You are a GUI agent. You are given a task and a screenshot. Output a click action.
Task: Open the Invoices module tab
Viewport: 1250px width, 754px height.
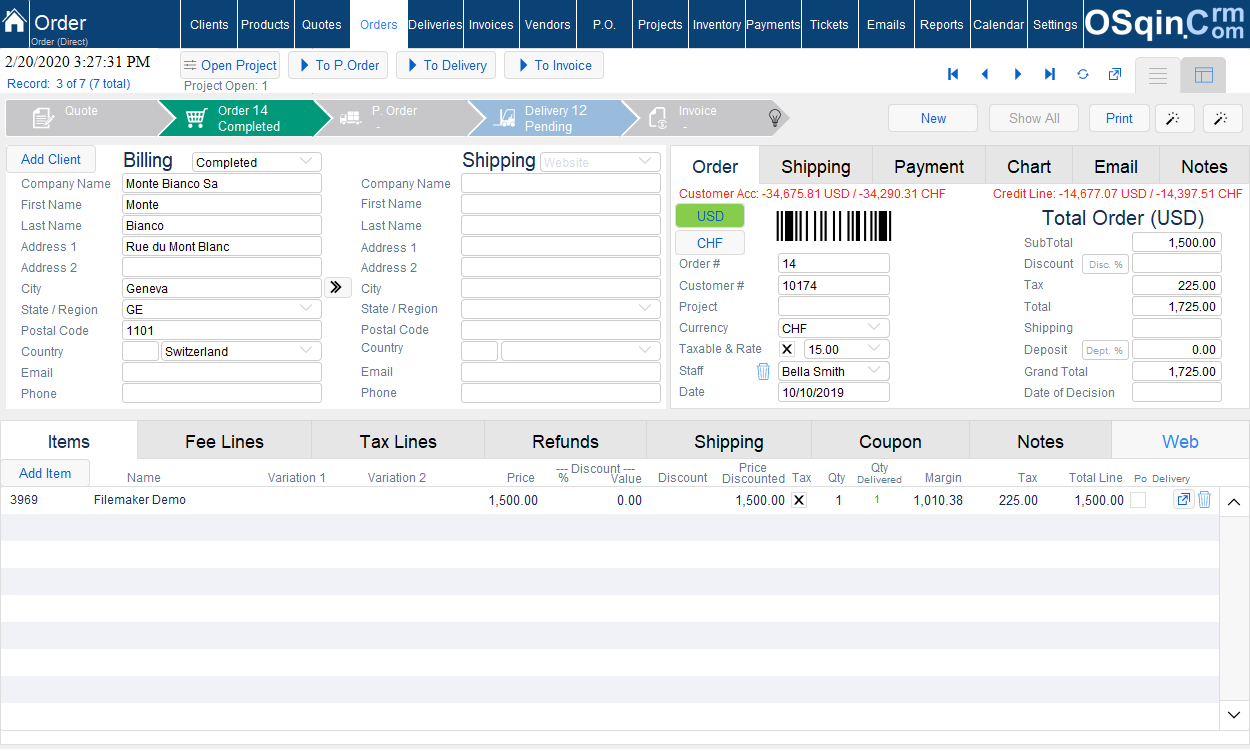(491, 24)
